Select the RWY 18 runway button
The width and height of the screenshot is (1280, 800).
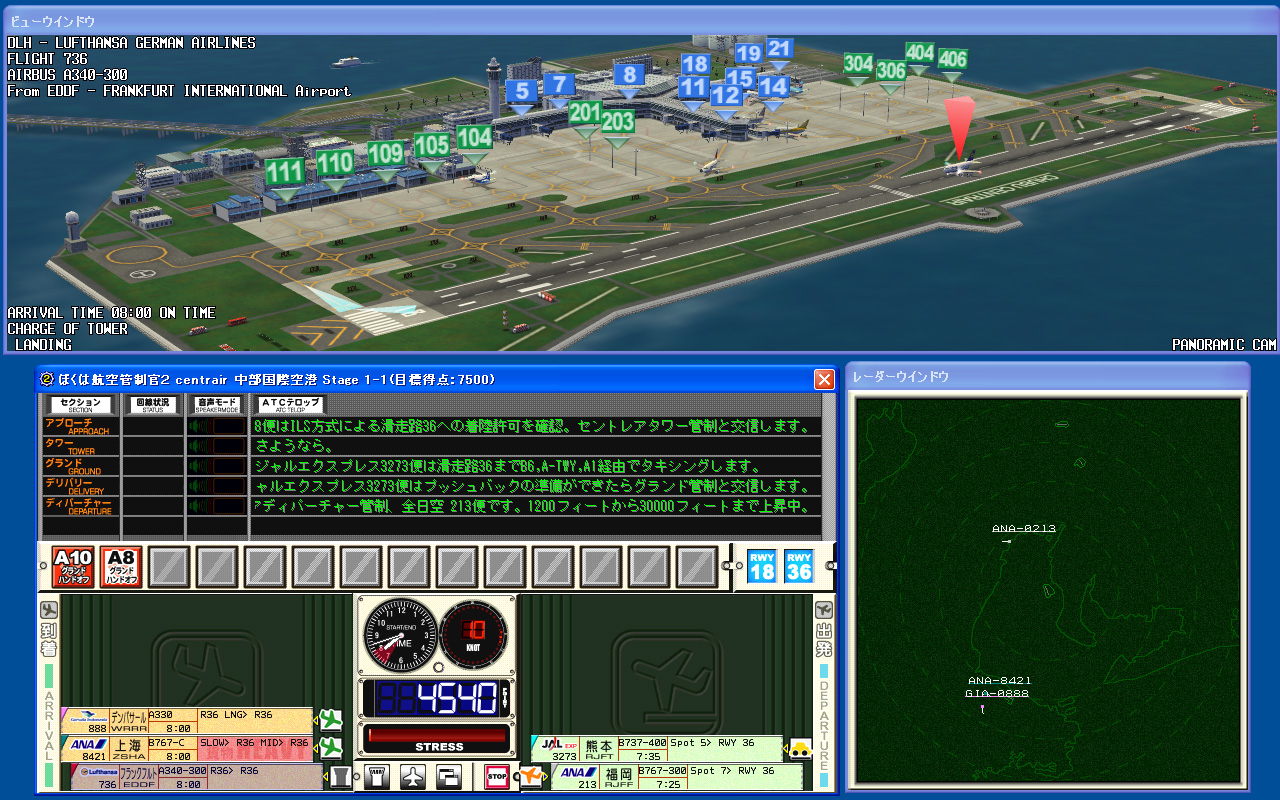(x=762, y=567)
